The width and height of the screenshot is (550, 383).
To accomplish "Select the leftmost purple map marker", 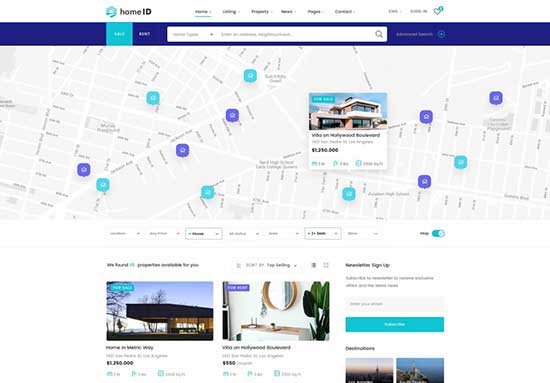I will (84, 170).
